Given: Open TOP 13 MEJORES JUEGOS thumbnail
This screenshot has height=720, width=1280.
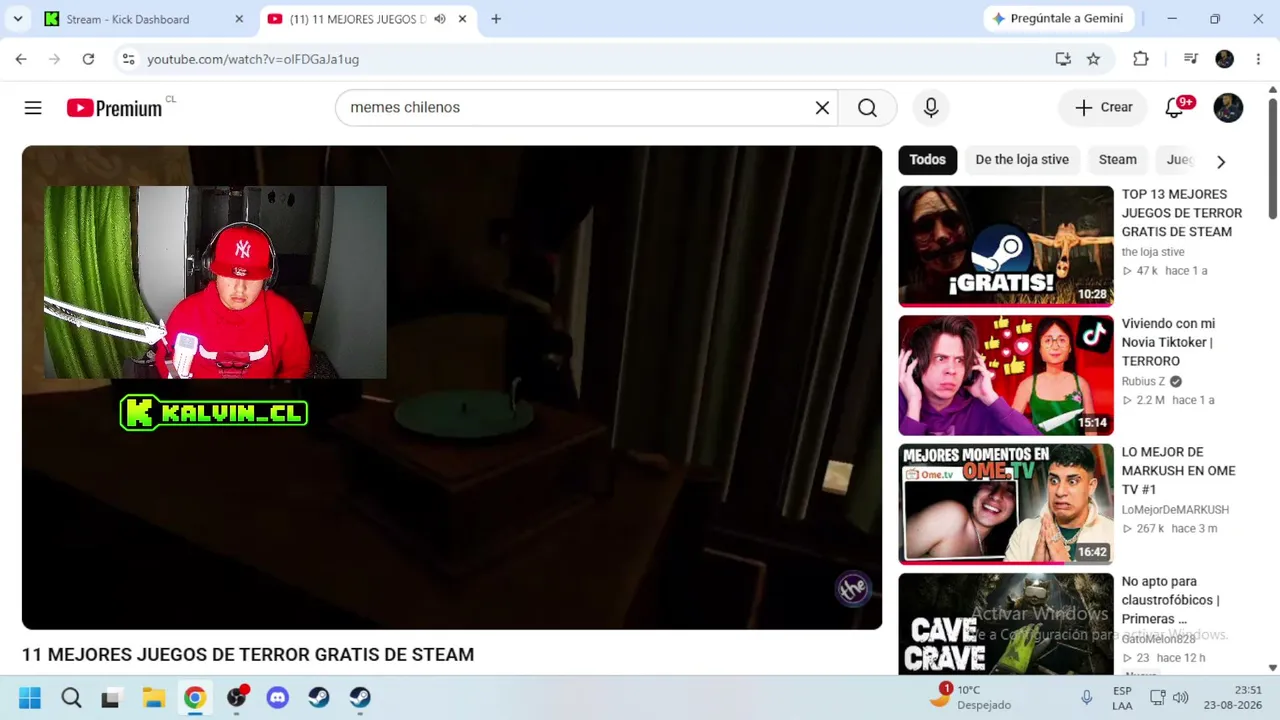Looking at the screenshot, I should point(1005,246).
